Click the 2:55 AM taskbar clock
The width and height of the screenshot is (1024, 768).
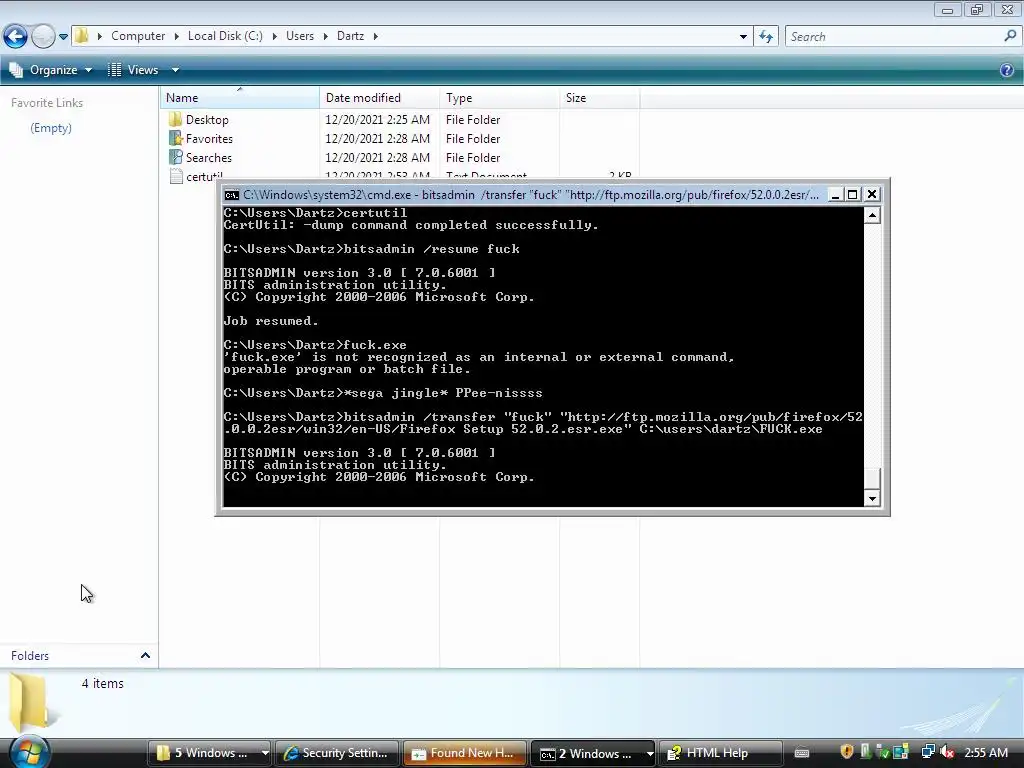(986, 753)
